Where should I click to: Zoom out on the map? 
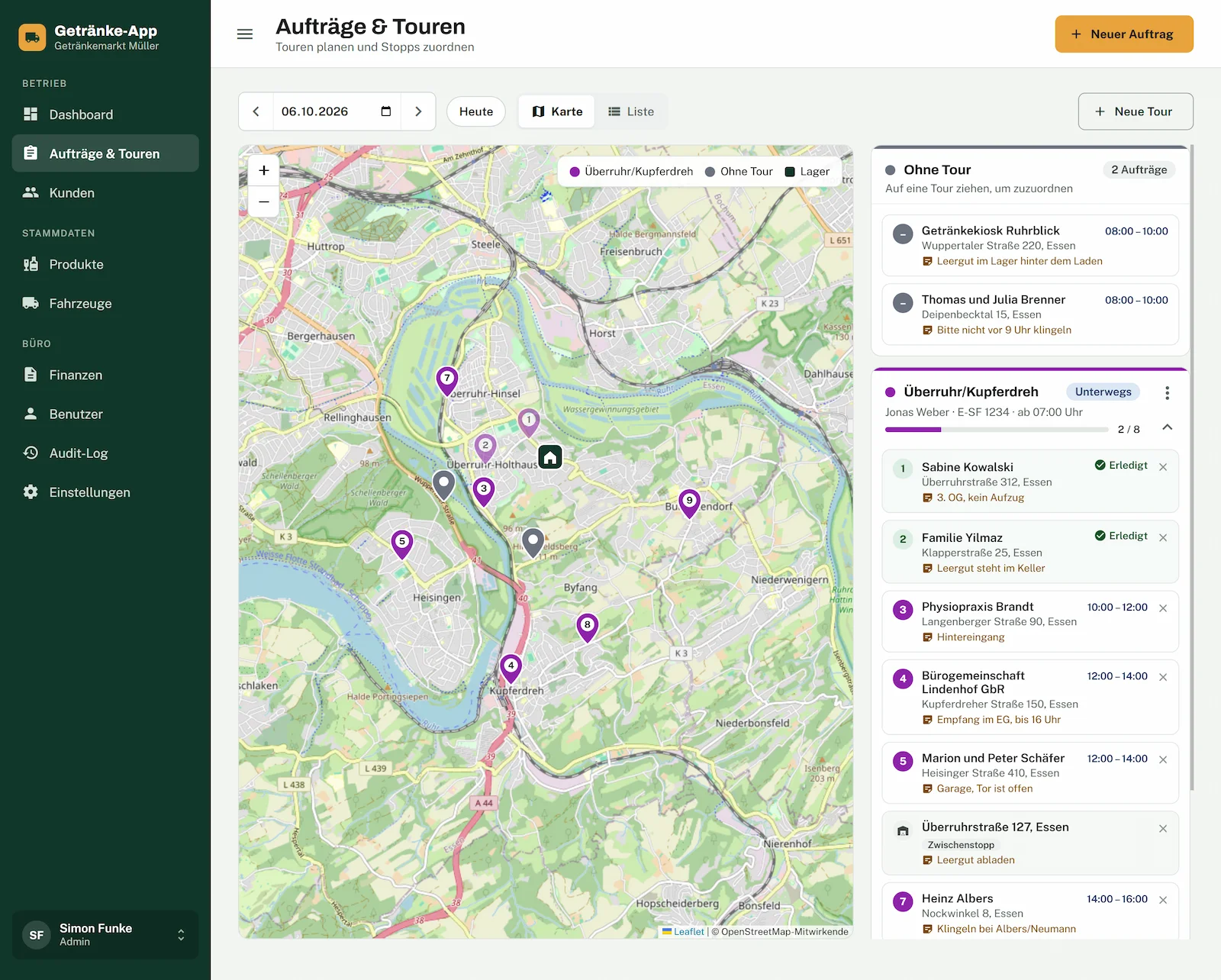[264, 201]
